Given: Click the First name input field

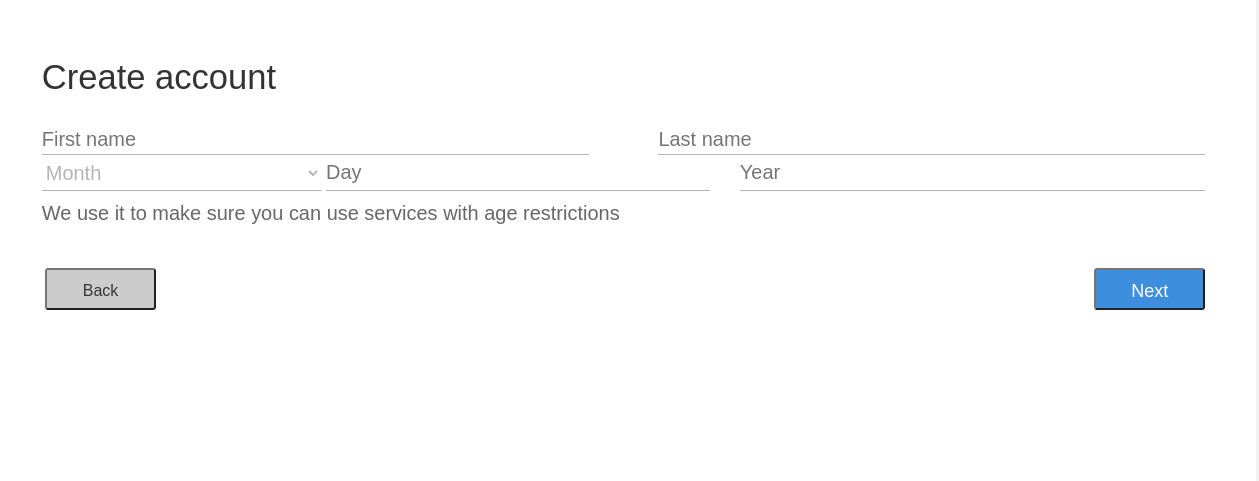Looking at the screenshot, I should (315, 140).
